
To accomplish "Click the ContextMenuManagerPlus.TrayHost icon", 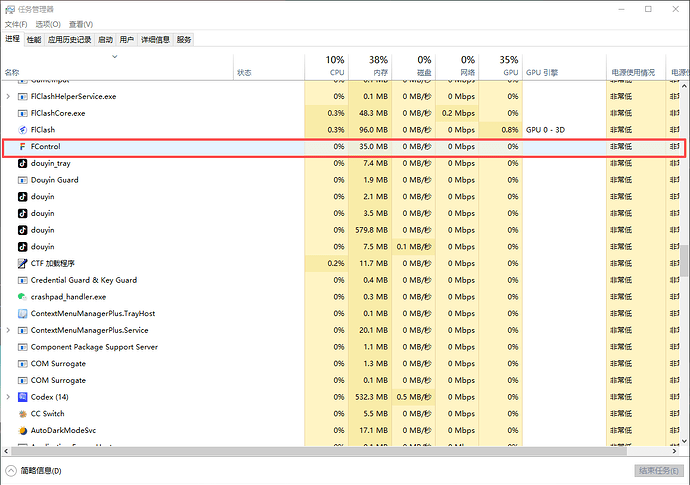I will tap(22, 313).
